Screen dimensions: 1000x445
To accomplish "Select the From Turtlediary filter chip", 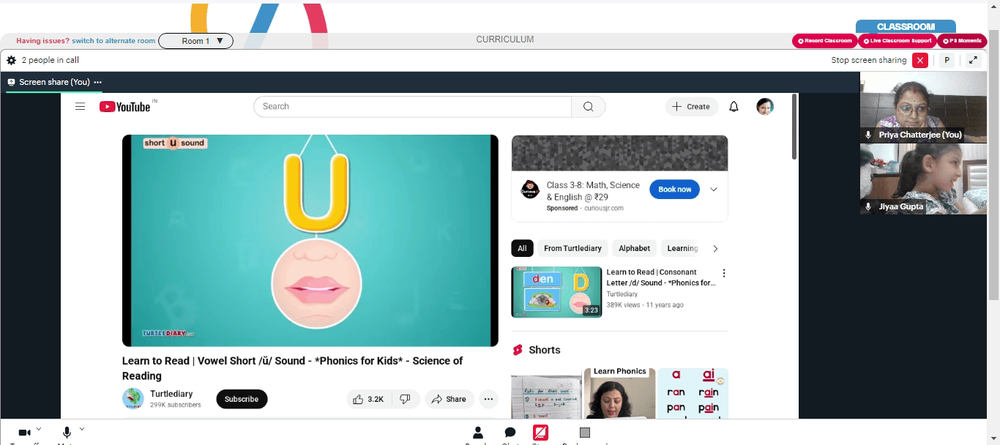I will point(572,249).
